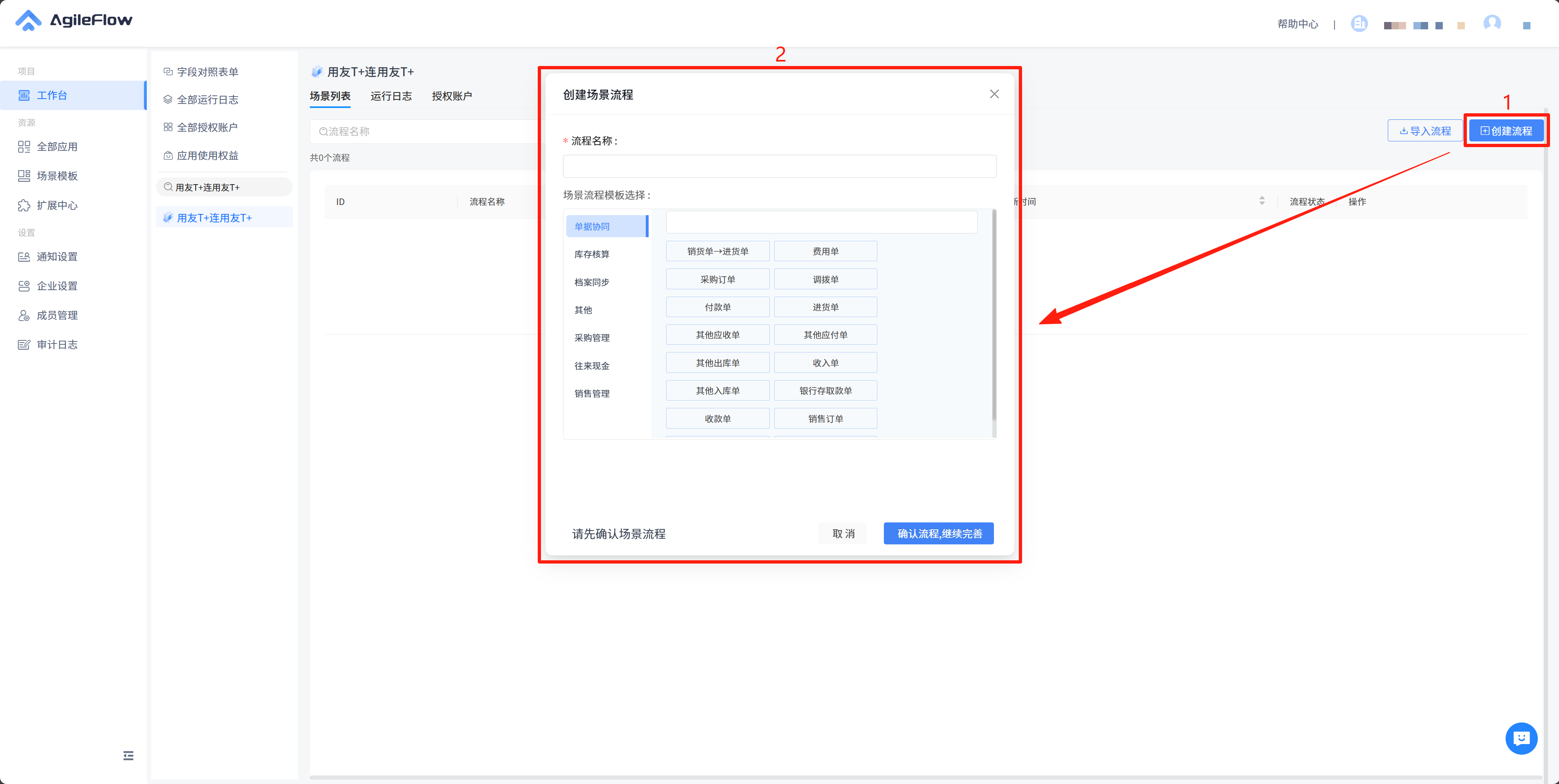Choose the 销售订单 template

[x=826, y=418]
